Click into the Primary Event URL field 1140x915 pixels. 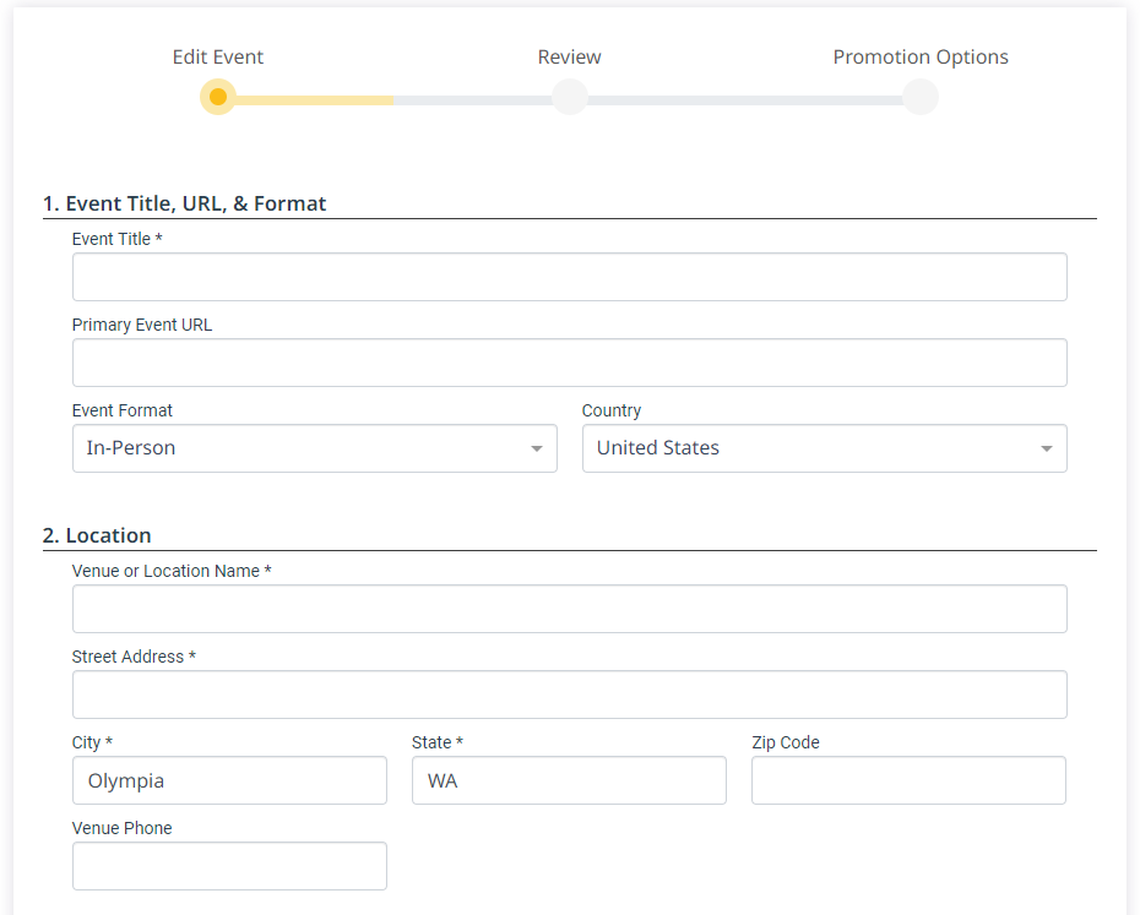(569, 363)
